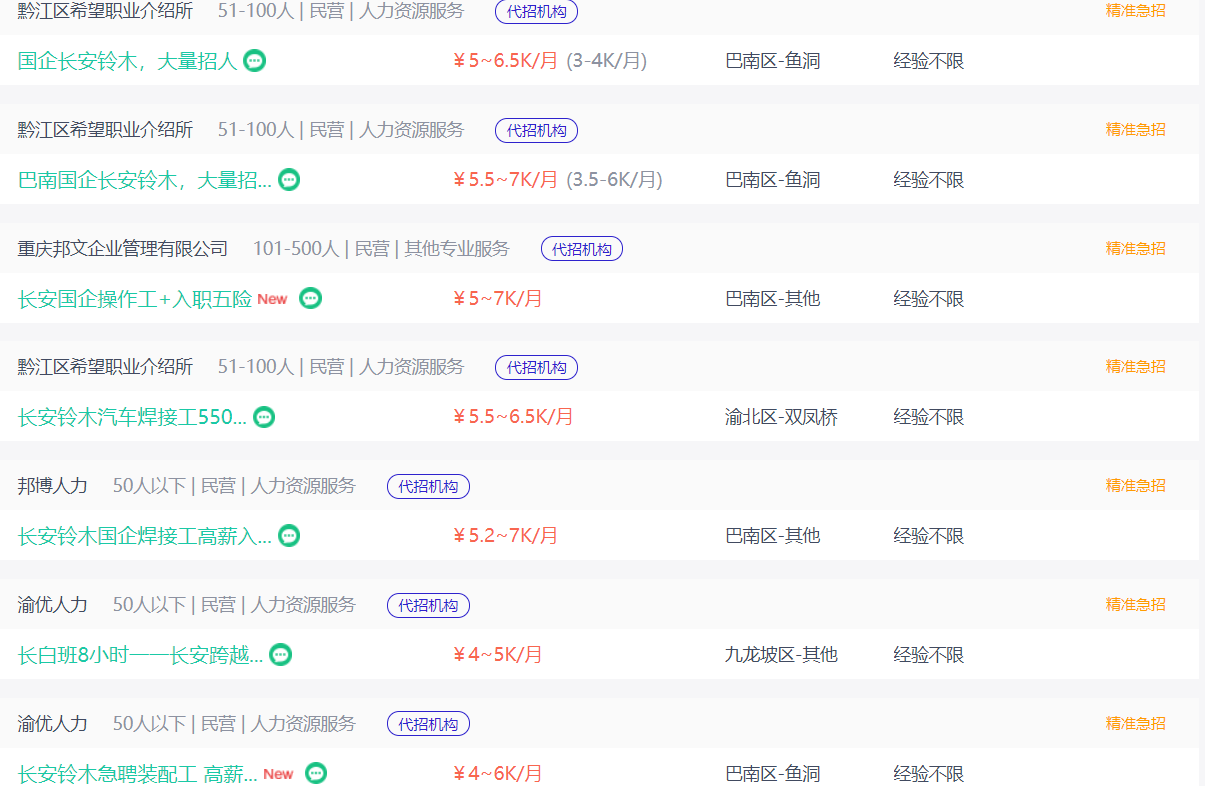Click chat icon beside 国企长安铃木，大量招人
1205x786 pixels.
point(255,61)
